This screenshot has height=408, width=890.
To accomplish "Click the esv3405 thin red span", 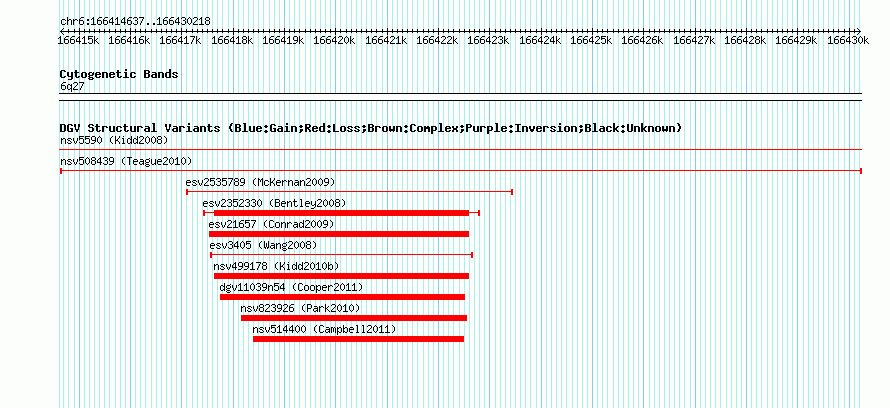I will pyautogui.click(x=342, y=255).
